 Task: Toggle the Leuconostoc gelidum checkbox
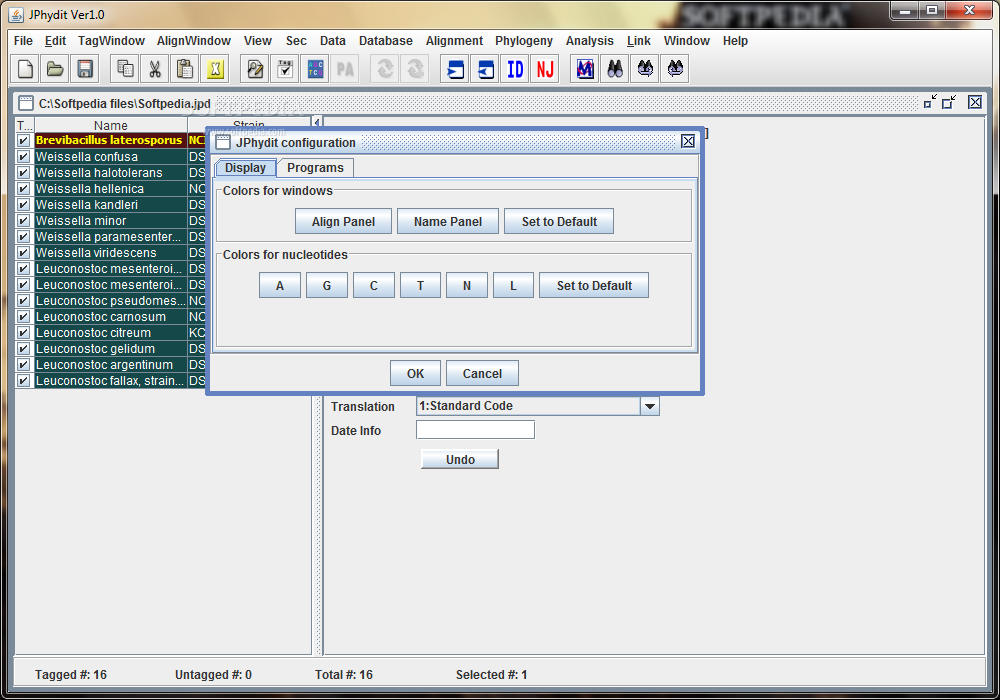click(x=24, y=348)
